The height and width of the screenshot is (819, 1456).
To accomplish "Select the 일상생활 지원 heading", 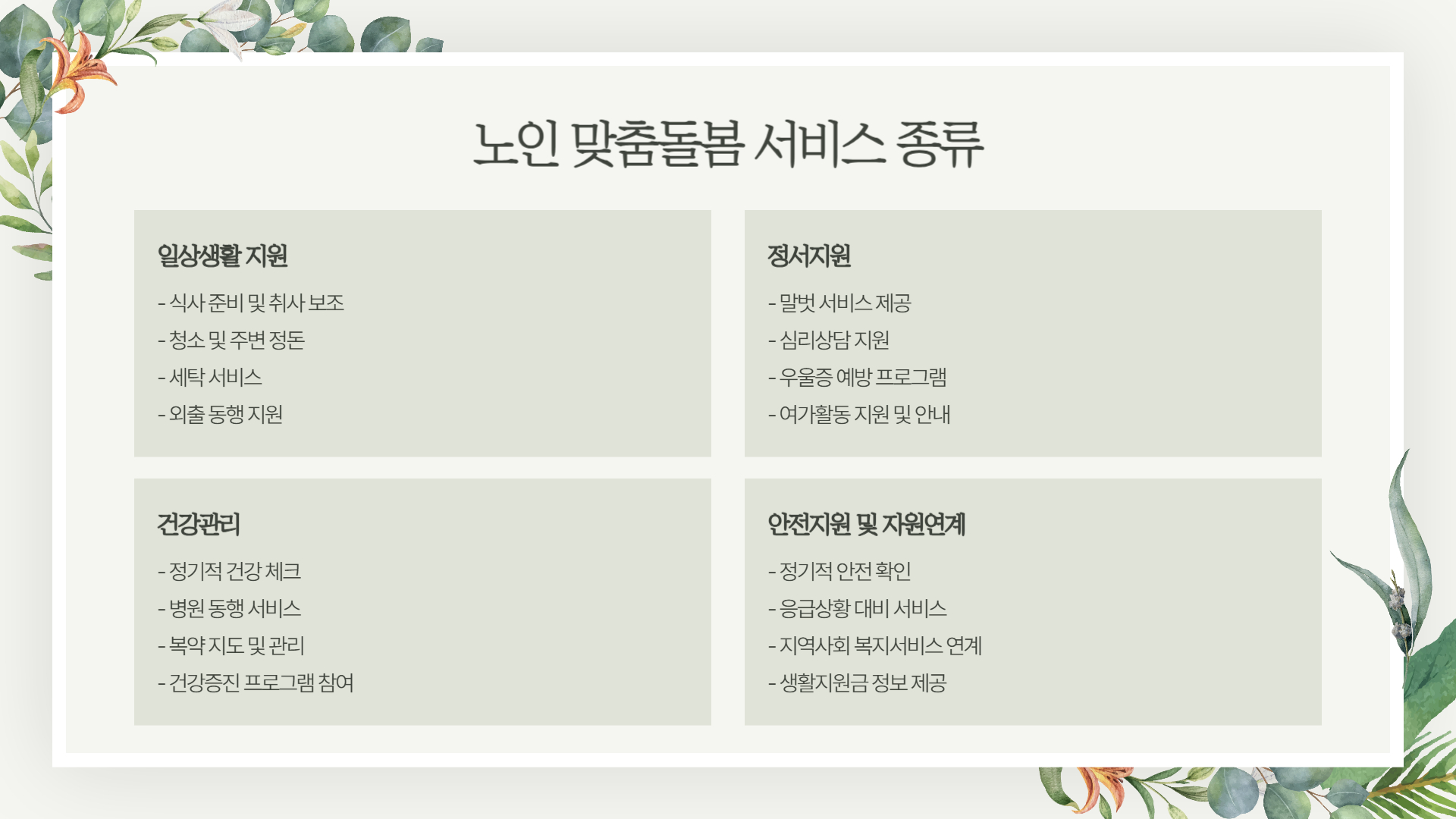I will [222, 256].
